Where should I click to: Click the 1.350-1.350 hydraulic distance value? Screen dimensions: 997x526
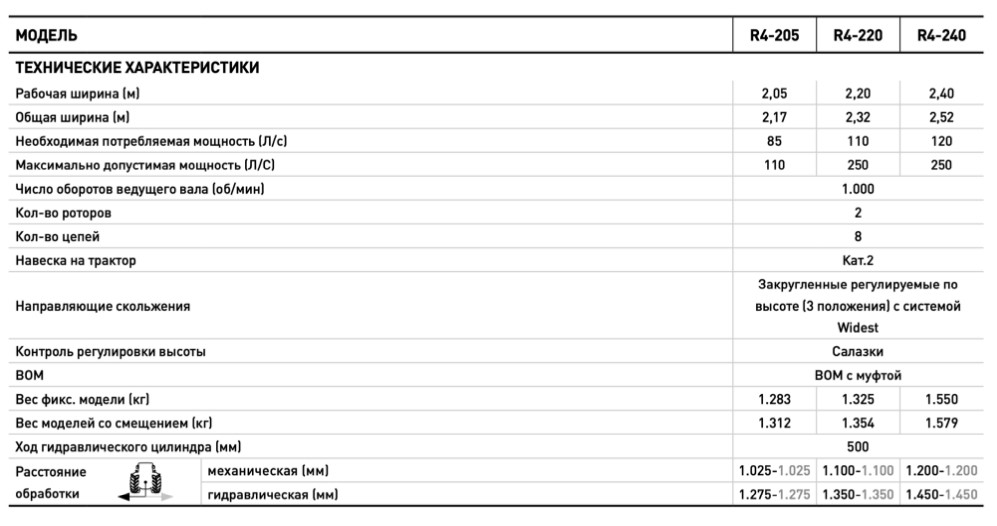857,494
